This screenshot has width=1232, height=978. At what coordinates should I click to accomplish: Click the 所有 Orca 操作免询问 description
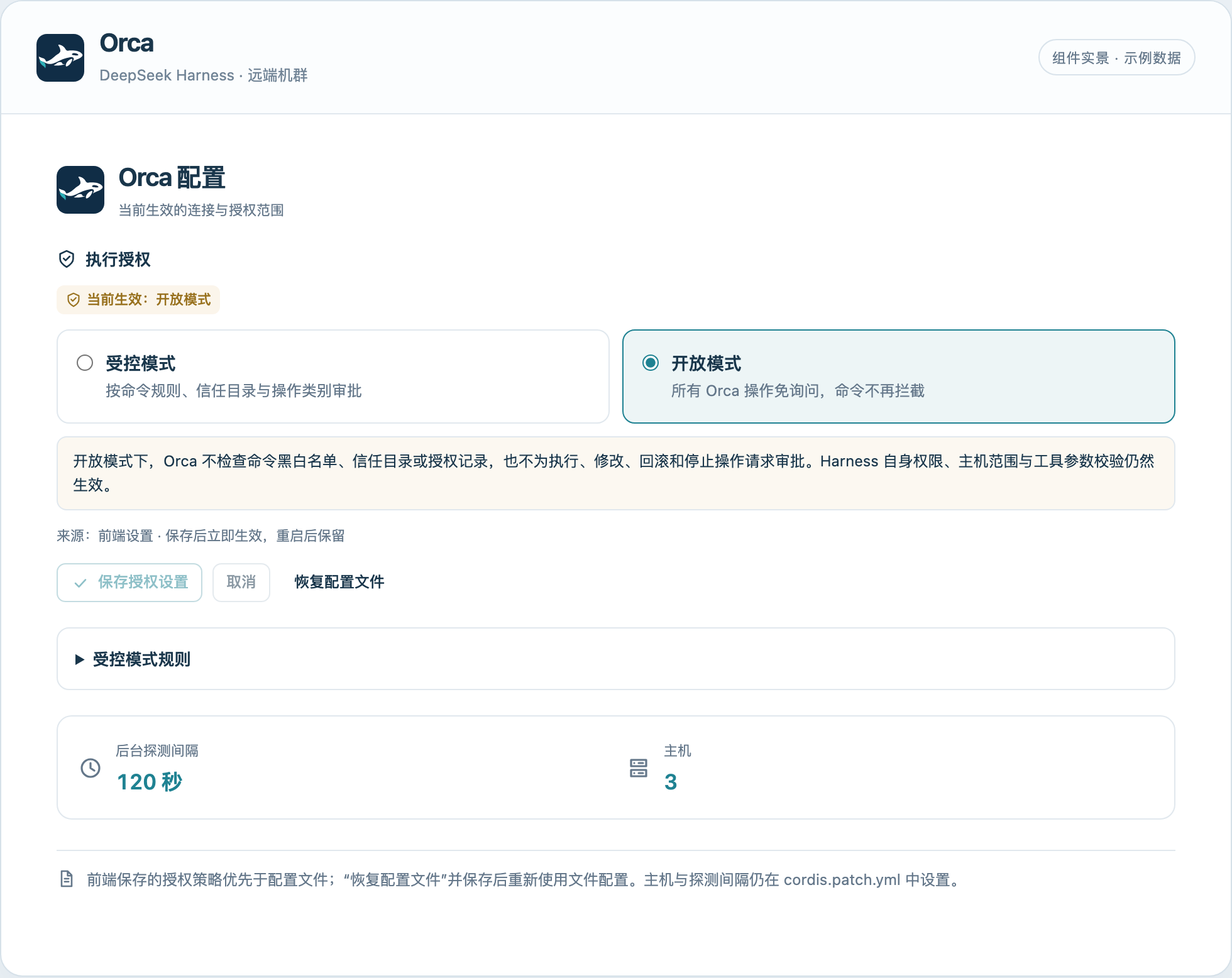[798, 391]
